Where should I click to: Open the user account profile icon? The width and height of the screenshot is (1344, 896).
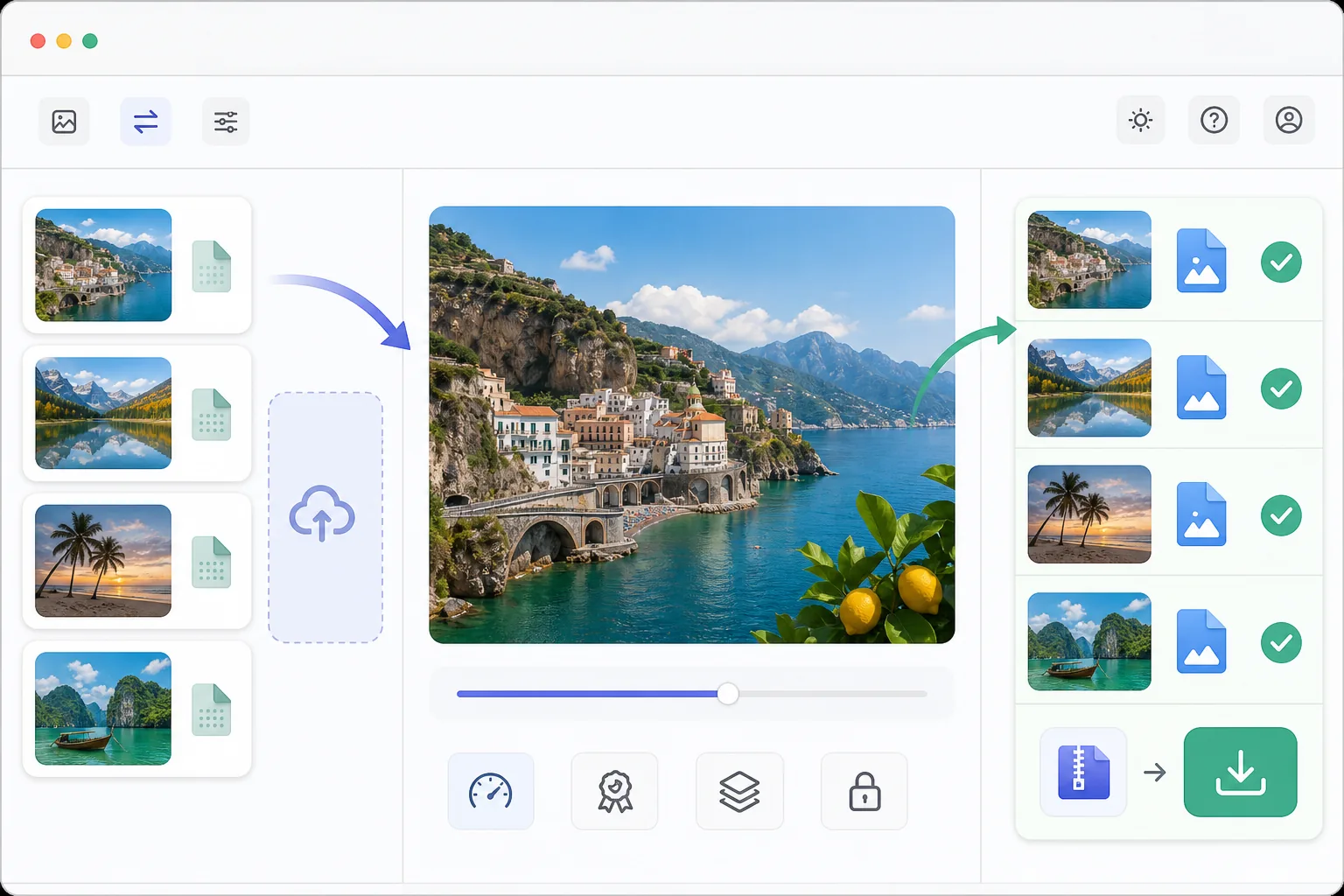point(1289,120)
